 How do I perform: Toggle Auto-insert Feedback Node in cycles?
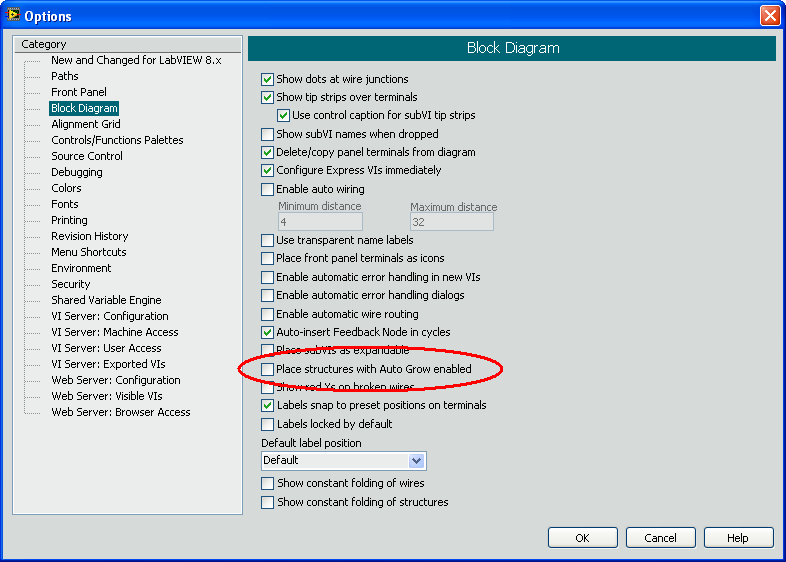pos(267,332)
